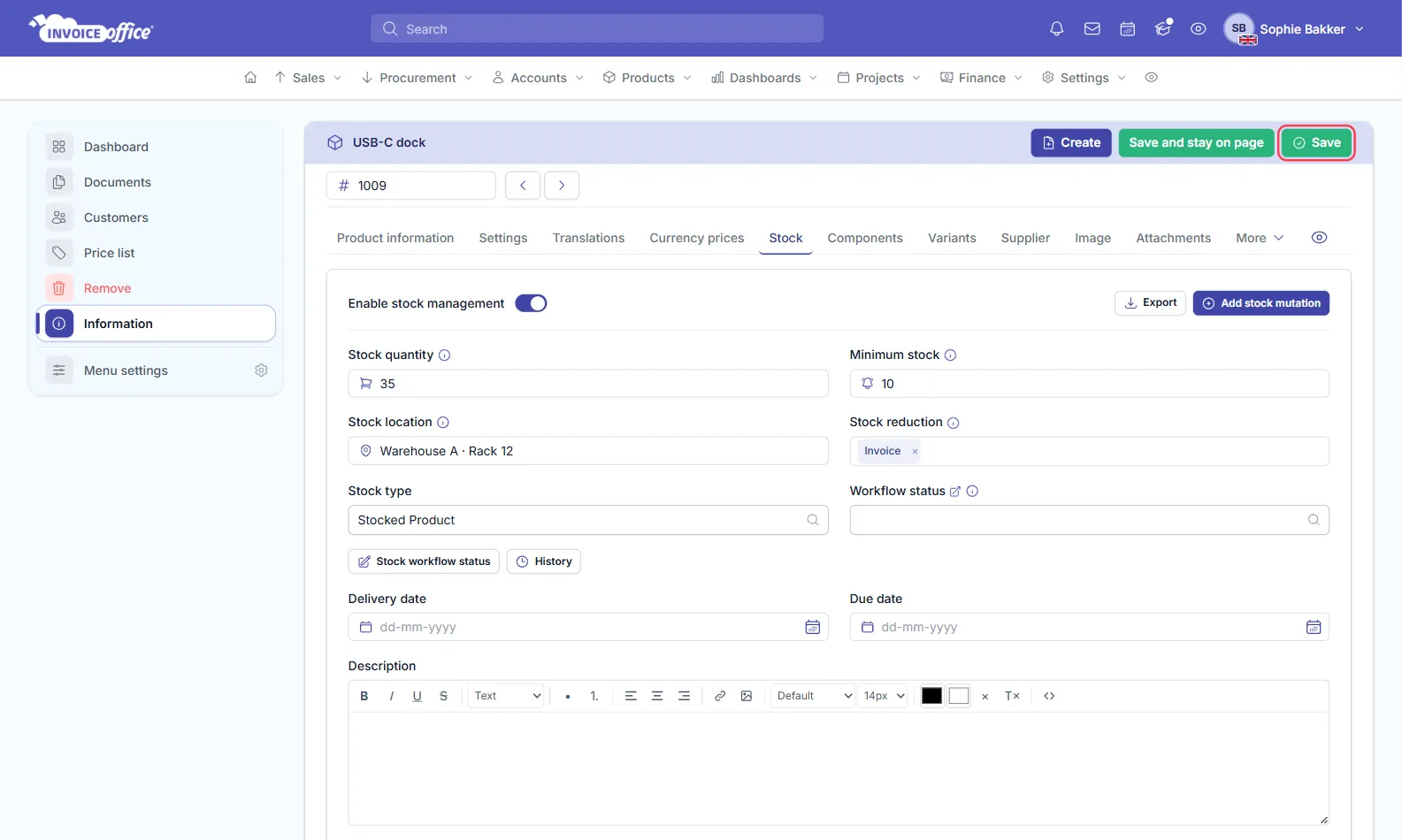Click Add stock mutation button
This screenshot has height=840, width=1402.
(x=1261, y=303)
